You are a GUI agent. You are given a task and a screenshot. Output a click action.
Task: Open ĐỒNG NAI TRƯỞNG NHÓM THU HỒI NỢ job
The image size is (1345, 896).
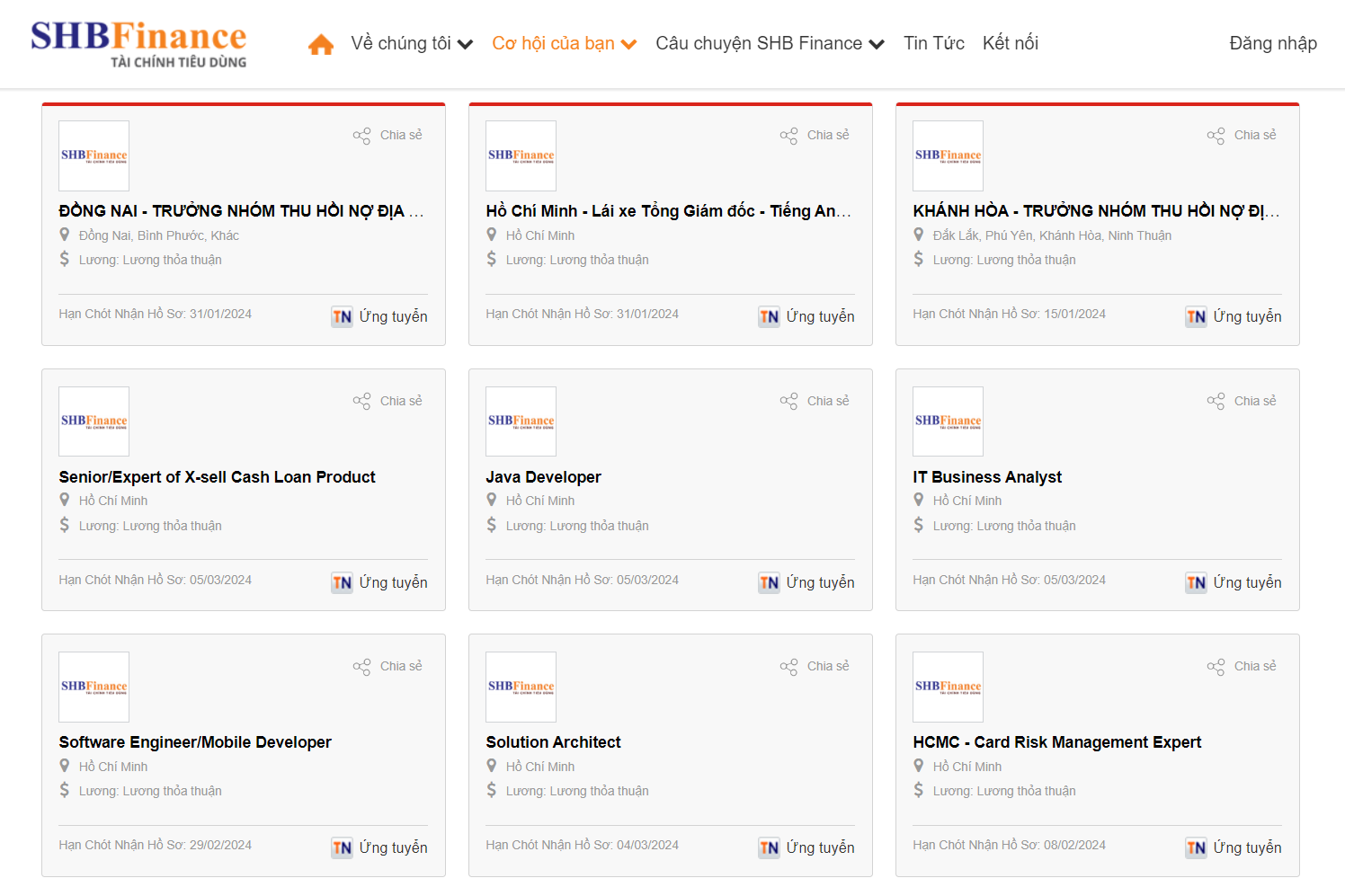pyautogui.click(x=241, y=211)
